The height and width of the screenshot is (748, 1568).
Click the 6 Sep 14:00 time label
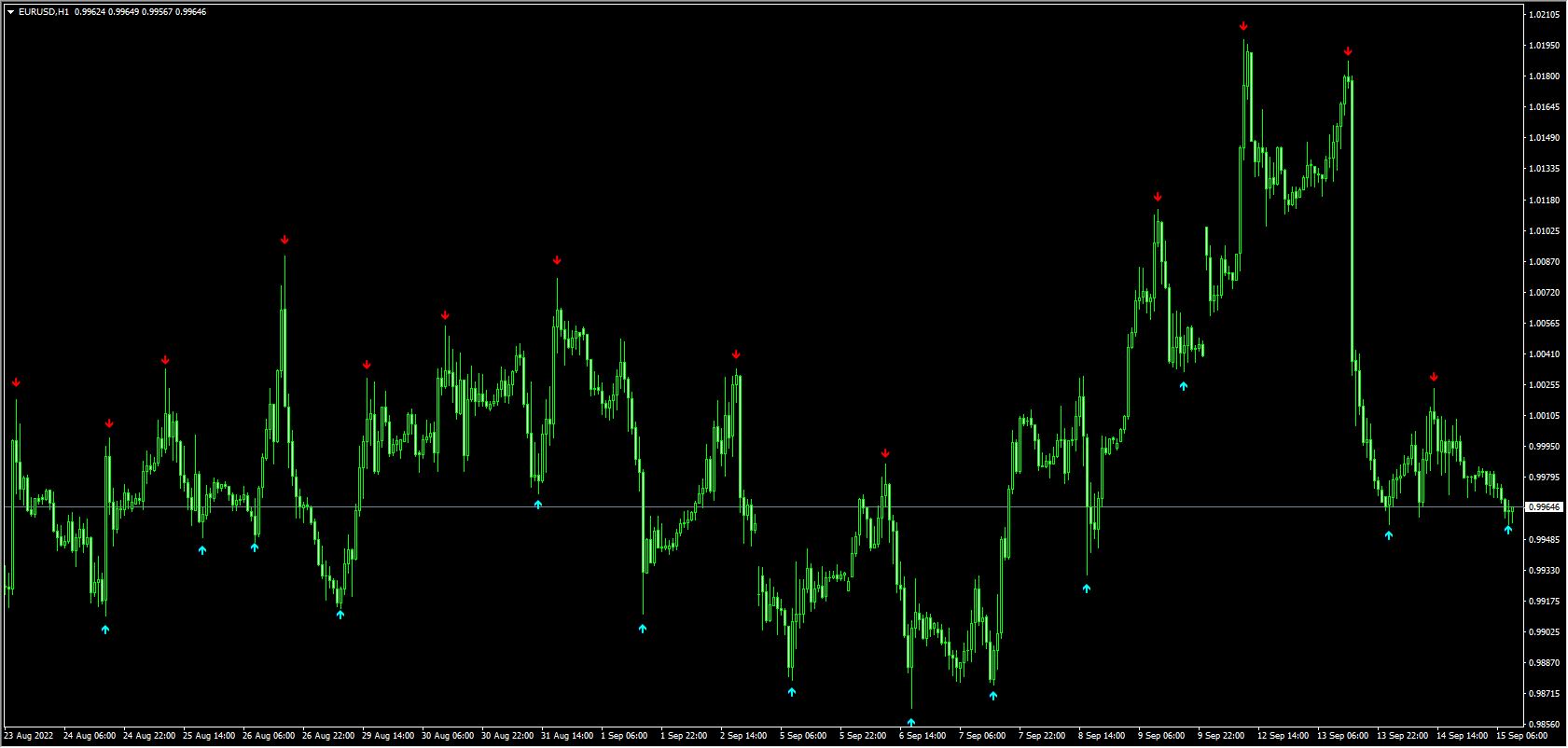point(923,736)
